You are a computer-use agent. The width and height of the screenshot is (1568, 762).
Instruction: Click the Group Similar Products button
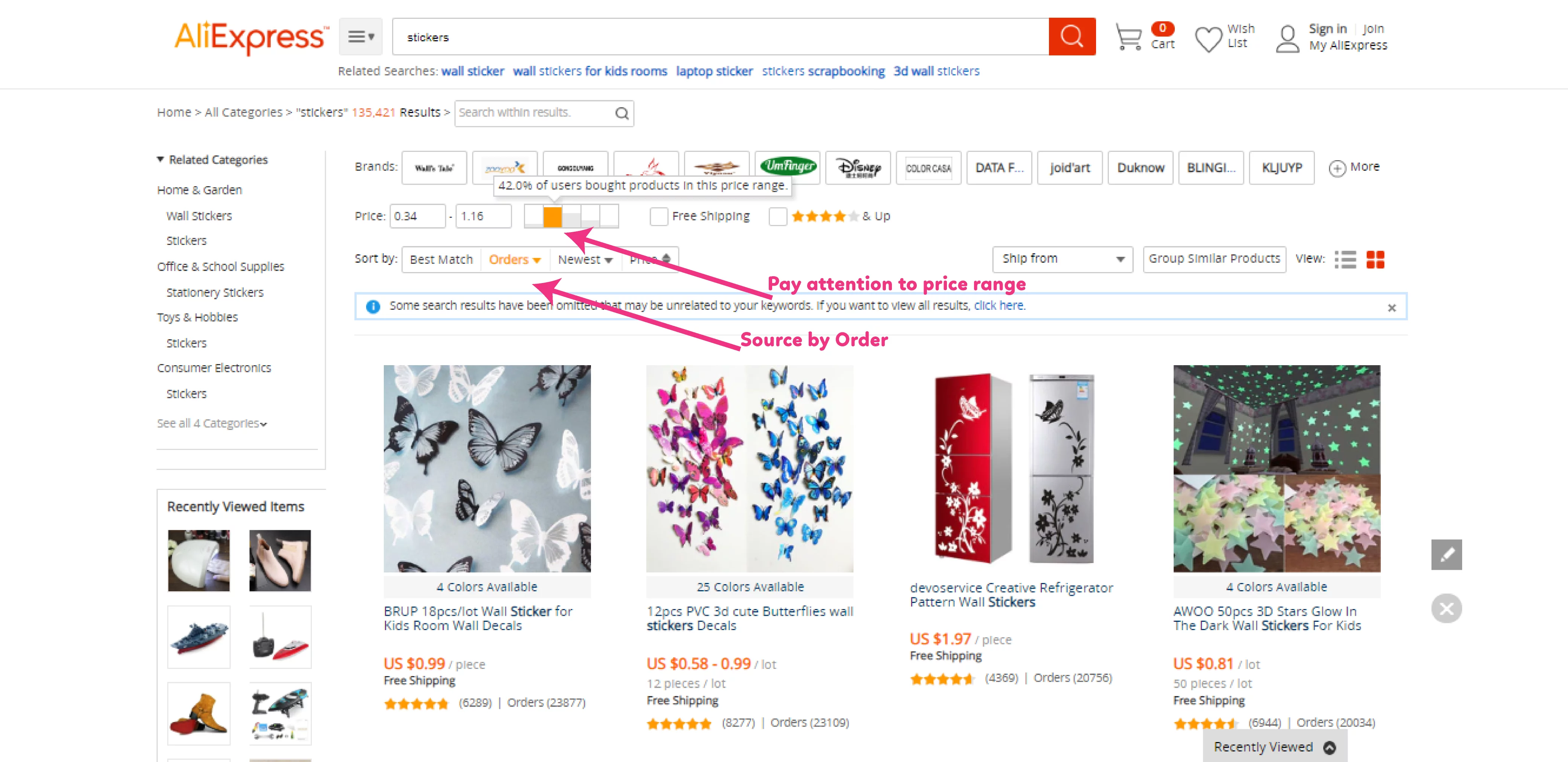pyautogui.click(x=1214, y=259)
